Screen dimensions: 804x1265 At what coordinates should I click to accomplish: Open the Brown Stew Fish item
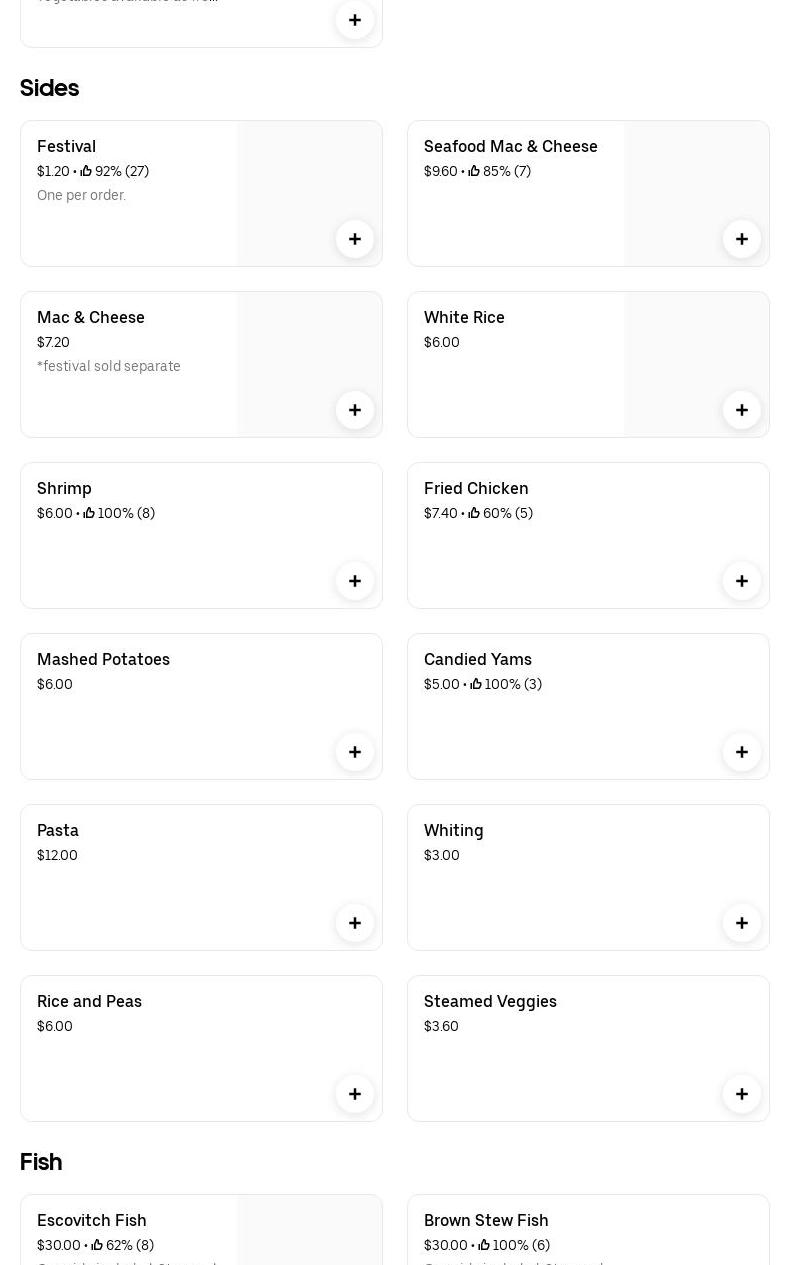click(x=486, y=1220)
